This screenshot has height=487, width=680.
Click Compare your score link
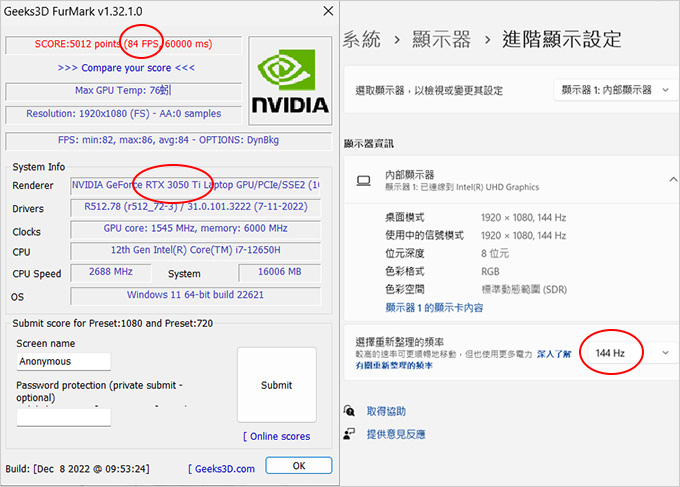tap(126, 68)
